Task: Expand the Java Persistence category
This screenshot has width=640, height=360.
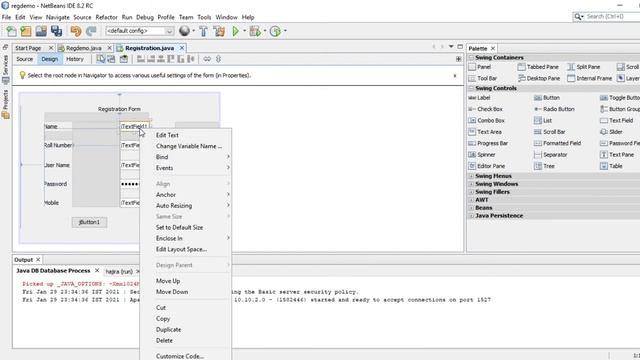Action: (x=471, y=216)
